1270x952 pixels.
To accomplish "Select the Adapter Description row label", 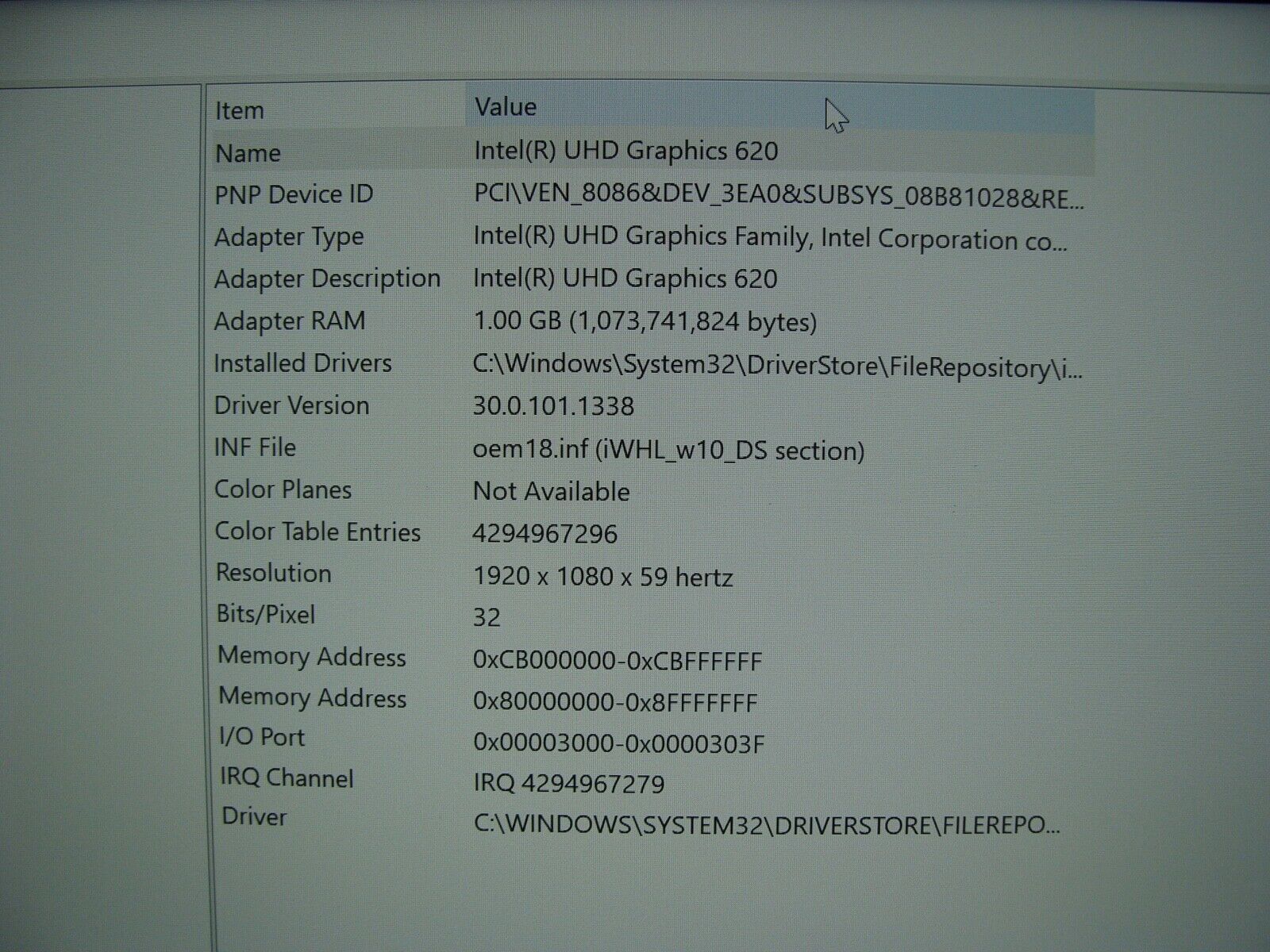I will click(x=327, y=278).
